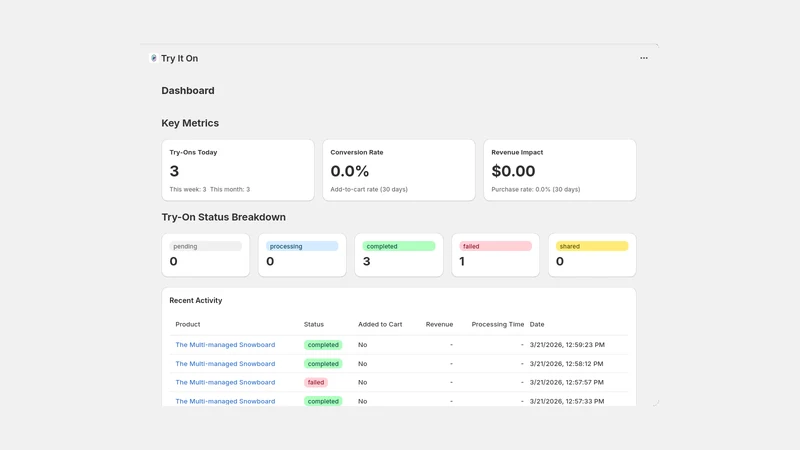Click the date 3/21/2026, 12:57:57 PM
The height and width of the screenshot is (450, 800).
pyautogui.click(x=566, y=382)
